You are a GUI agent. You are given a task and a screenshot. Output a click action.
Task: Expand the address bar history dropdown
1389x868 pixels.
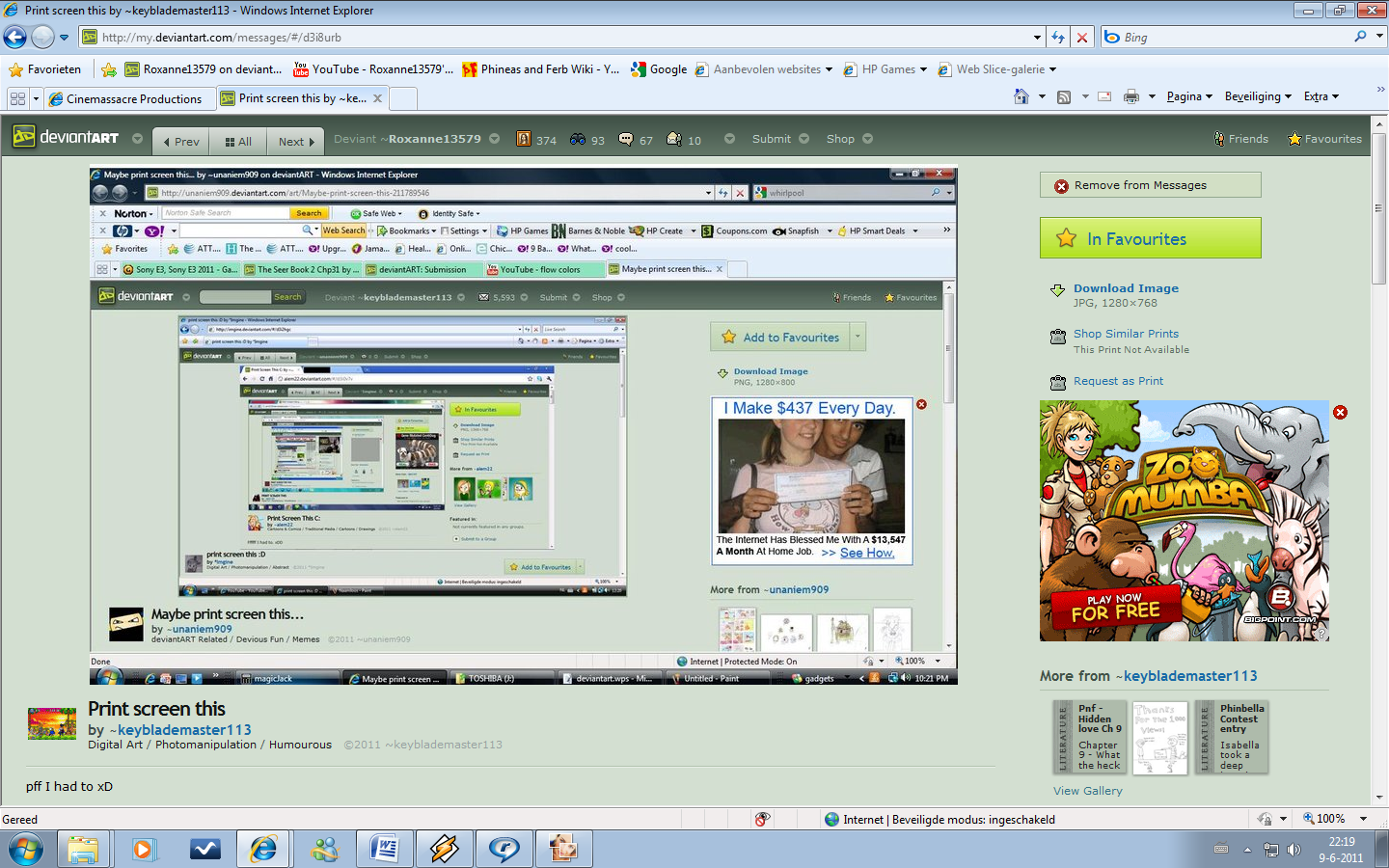point(1037,38)
